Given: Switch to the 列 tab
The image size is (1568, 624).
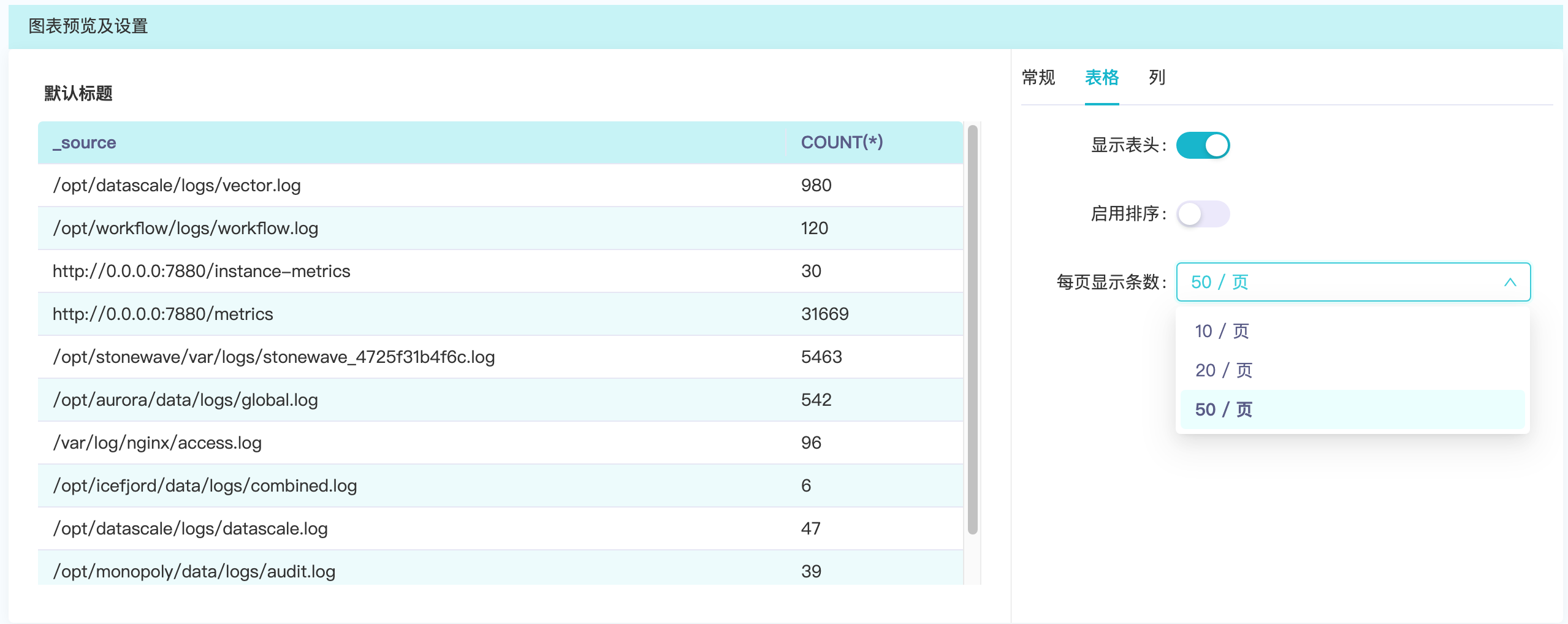Looking at the screenshot, I should [x=1157, y=78].
